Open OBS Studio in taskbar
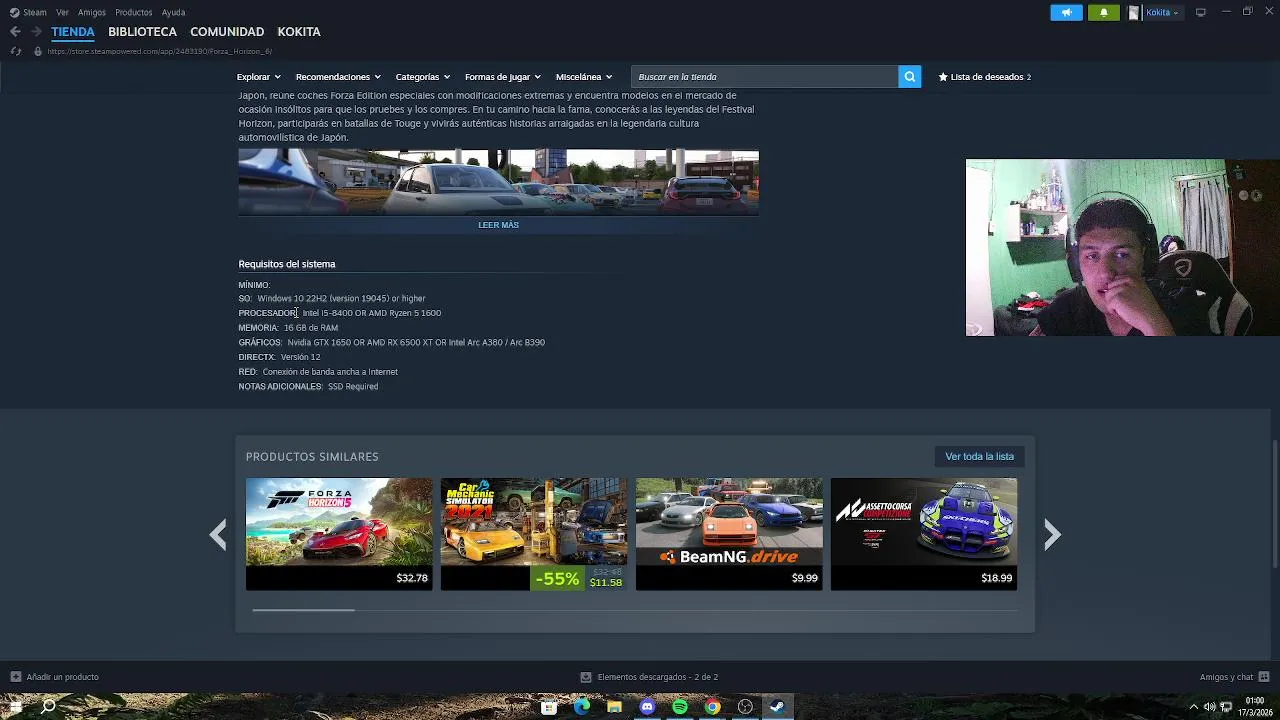Screen dimensions: 1280x720 tap(745, 707)
